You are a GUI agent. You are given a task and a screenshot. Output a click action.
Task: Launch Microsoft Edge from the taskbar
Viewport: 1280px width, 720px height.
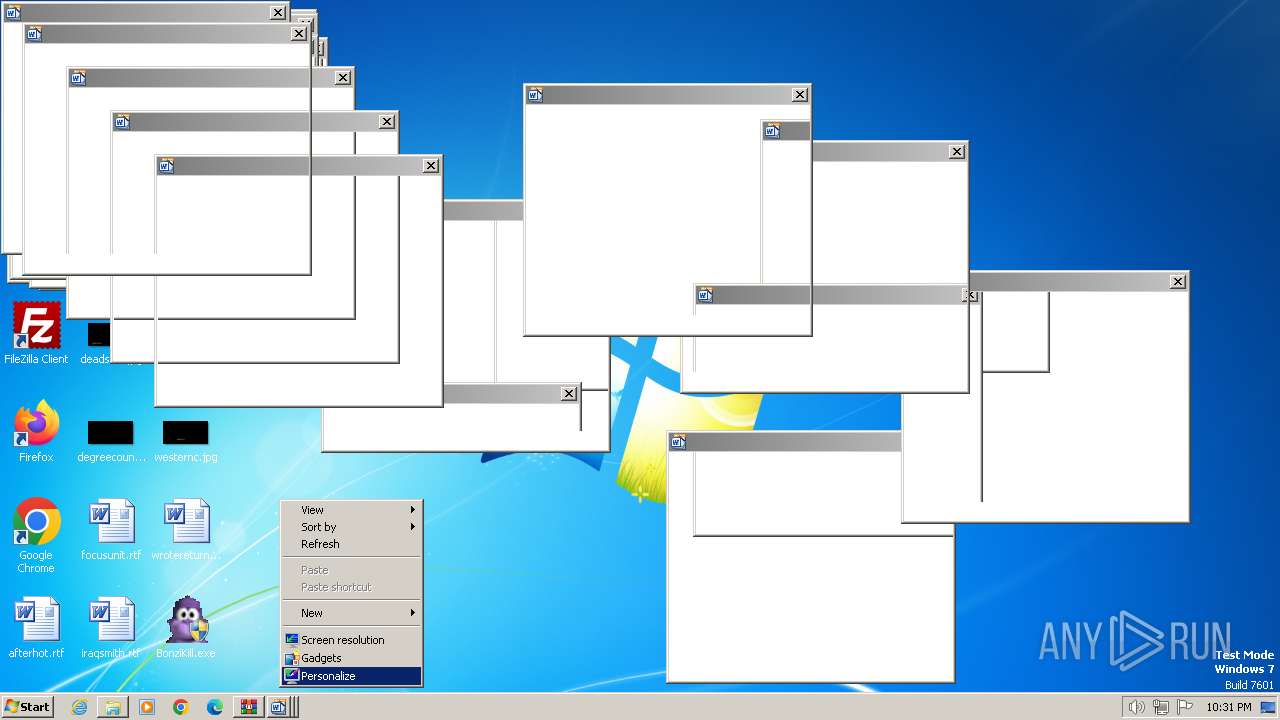click(x=215, y=707)
